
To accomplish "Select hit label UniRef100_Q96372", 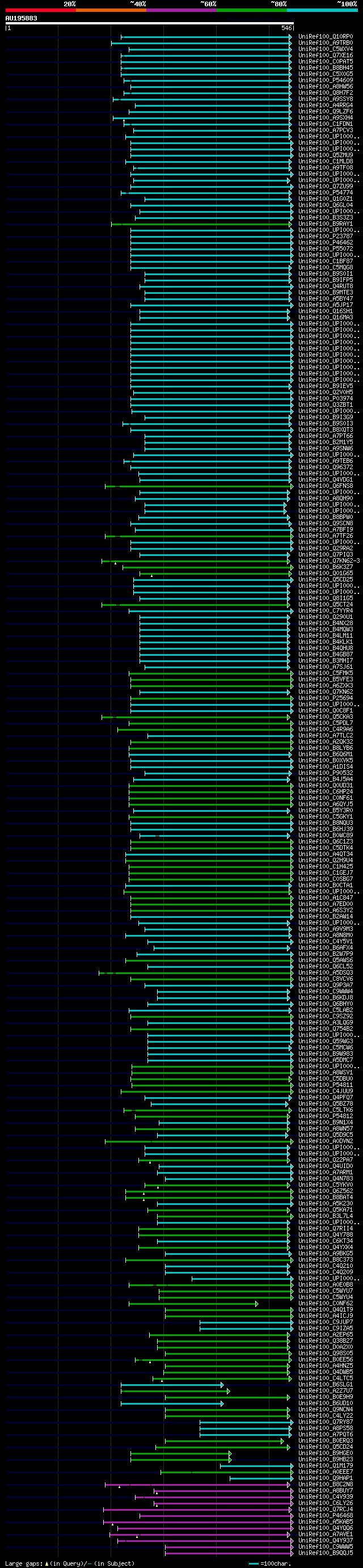I will [325, 467].
